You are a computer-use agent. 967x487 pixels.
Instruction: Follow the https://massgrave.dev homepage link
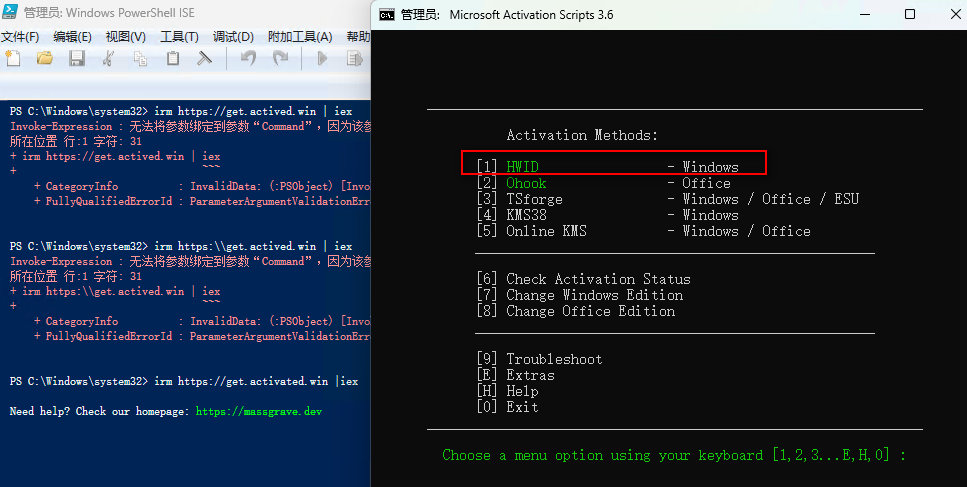pyautogui.click(x=259, y=411)
